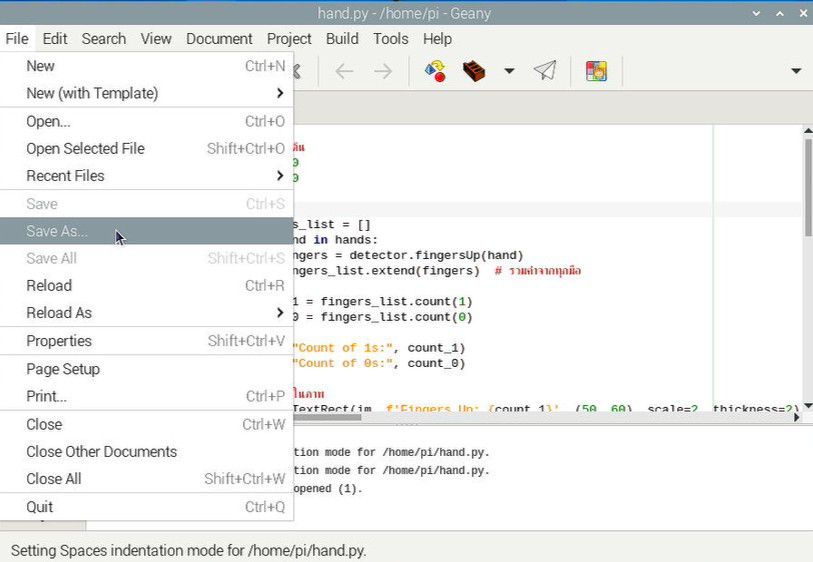Viewport: 813px width, 562px height.
Task: Open the Document menu
Action: tap(219, 39)
